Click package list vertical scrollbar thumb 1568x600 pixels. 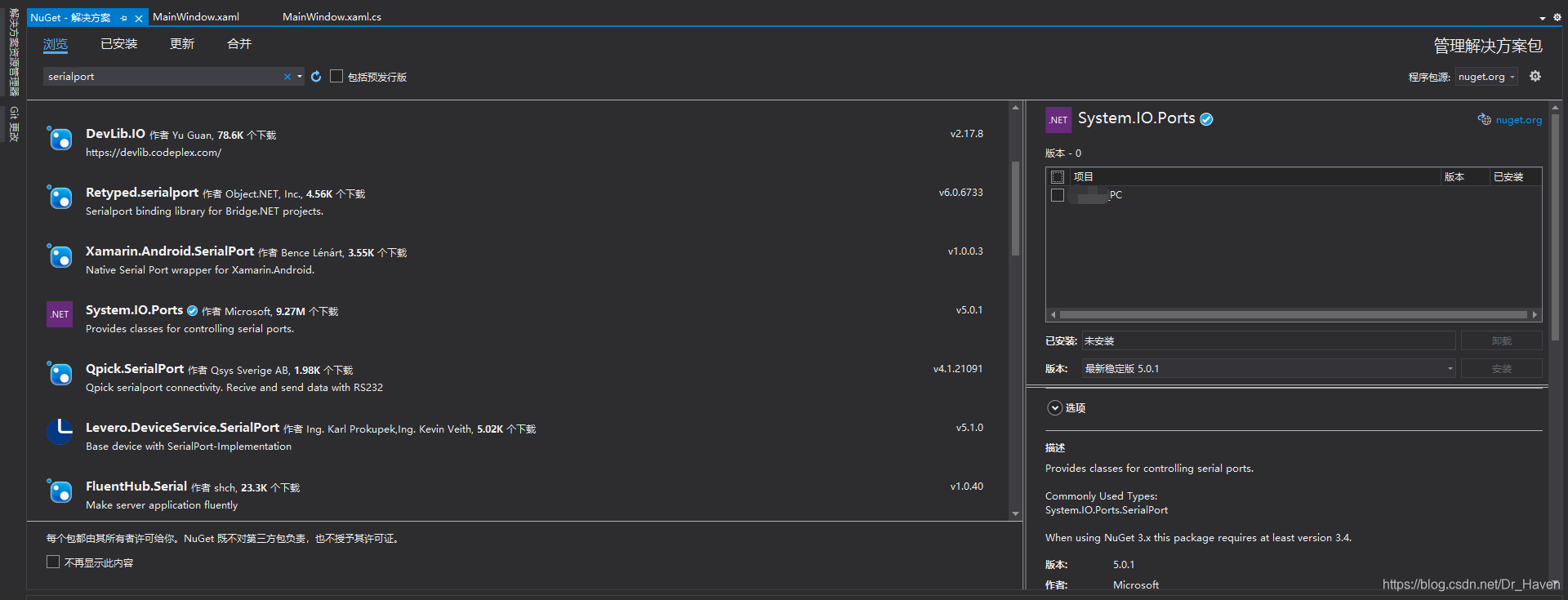pyautogui.click(x=1015, y=208)
